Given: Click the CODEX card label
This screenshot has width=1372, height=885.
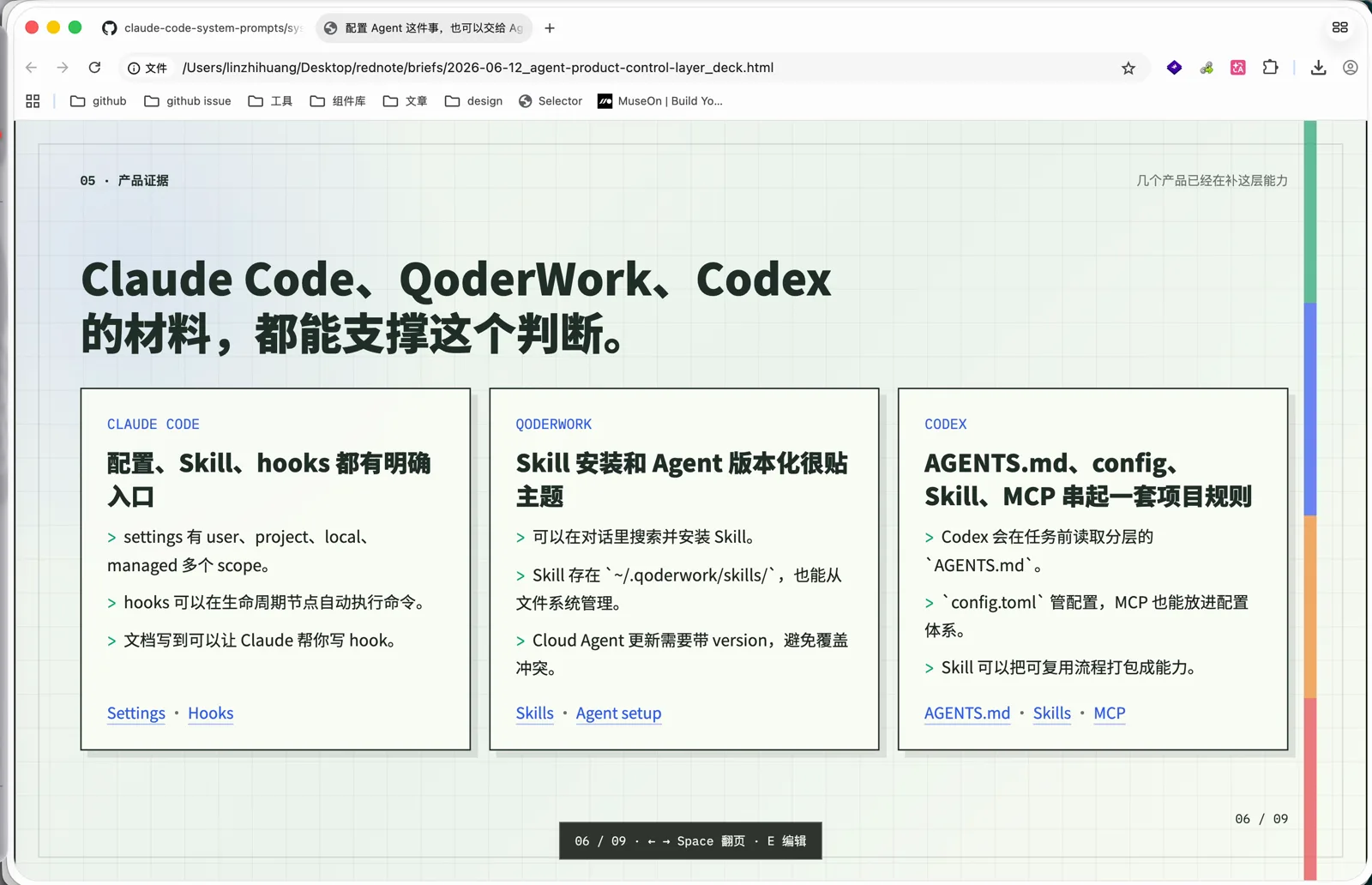Looking at the screenshot, I should [x=946, y=424].
